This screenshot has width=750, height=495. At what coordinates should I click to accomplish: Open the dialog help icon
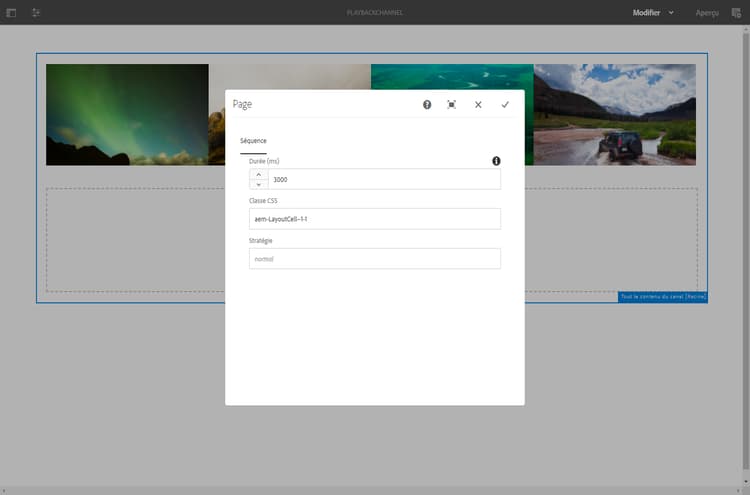(427, 105)
